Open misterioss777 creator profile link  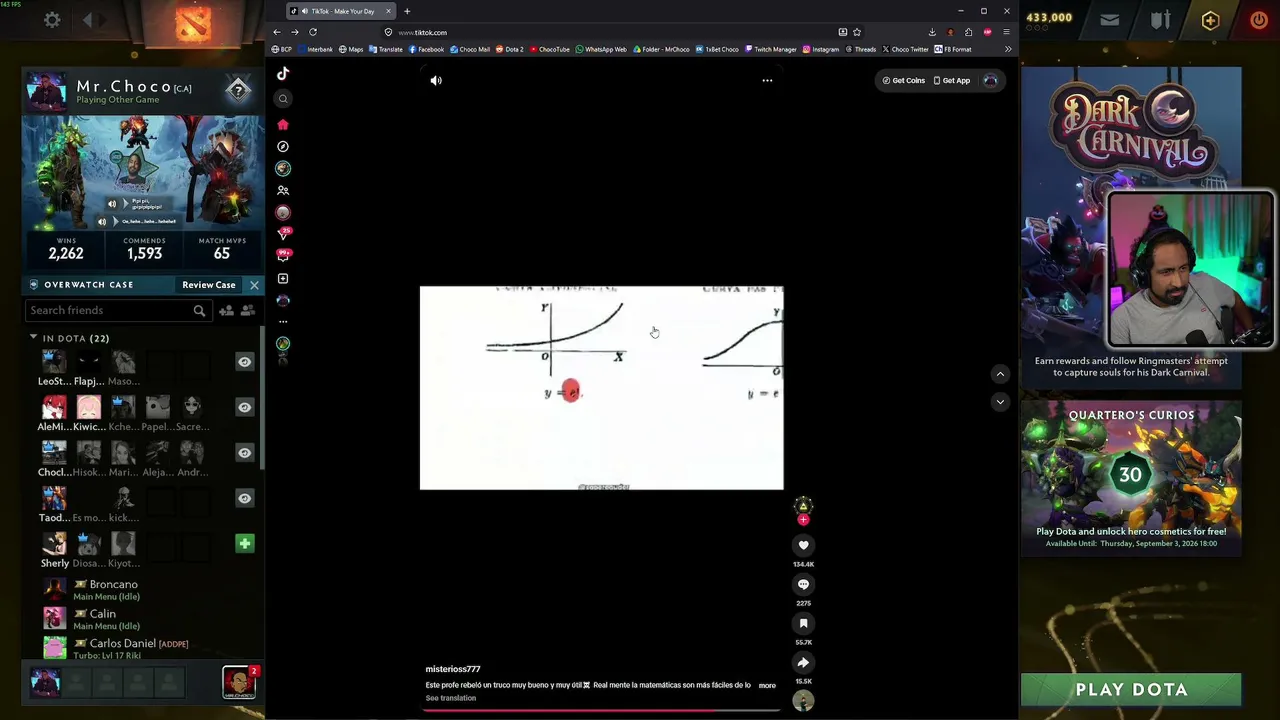pyautogui.click(x=453, y=669)
